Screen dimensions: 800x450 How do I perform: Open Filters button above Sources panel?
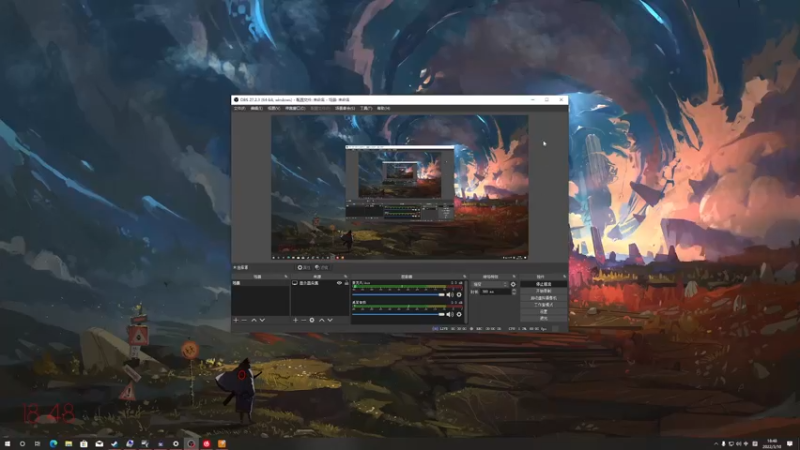pos(322,267)
